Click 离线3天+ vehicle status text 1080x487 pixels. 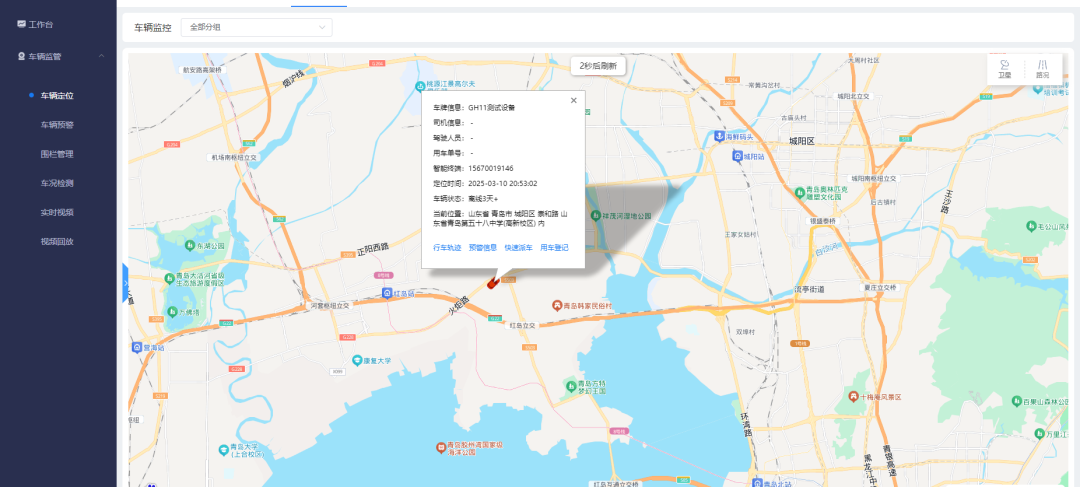[x=483, y=198]
